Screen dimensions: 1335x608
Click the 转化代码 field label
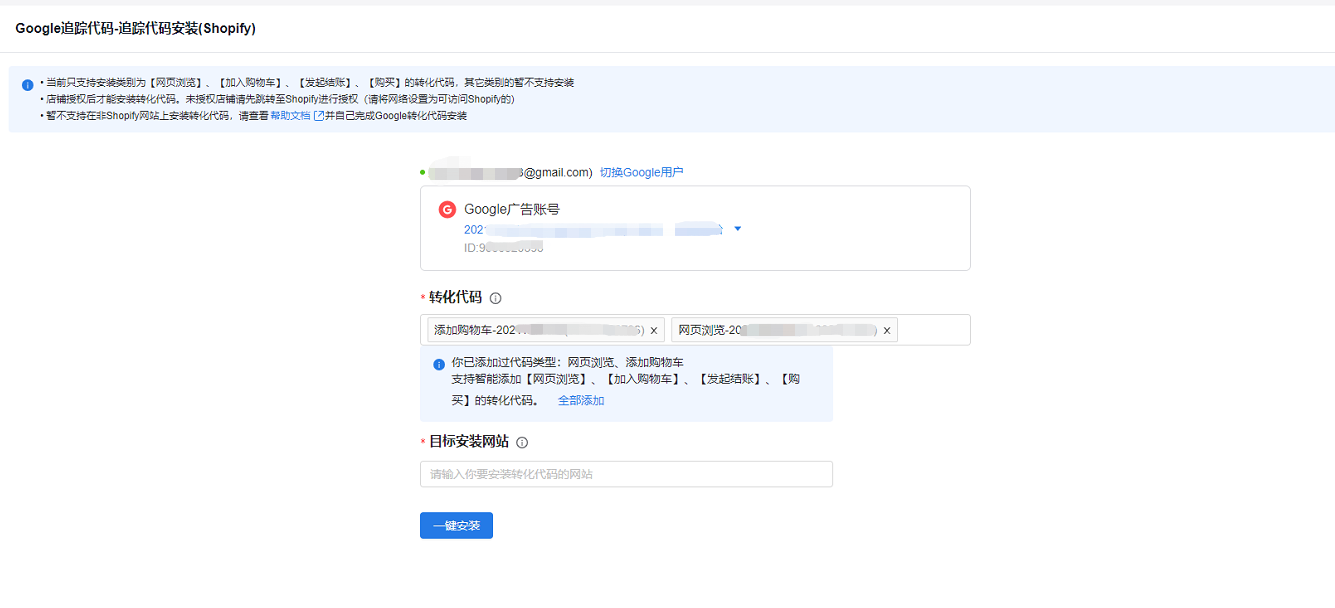(455, 298)
